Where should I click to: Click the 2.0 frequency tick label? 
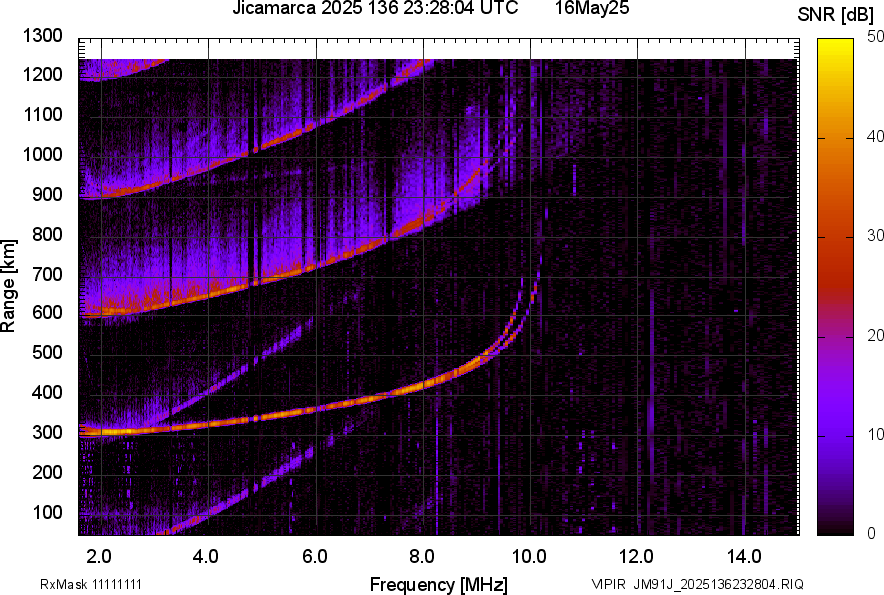99,557
